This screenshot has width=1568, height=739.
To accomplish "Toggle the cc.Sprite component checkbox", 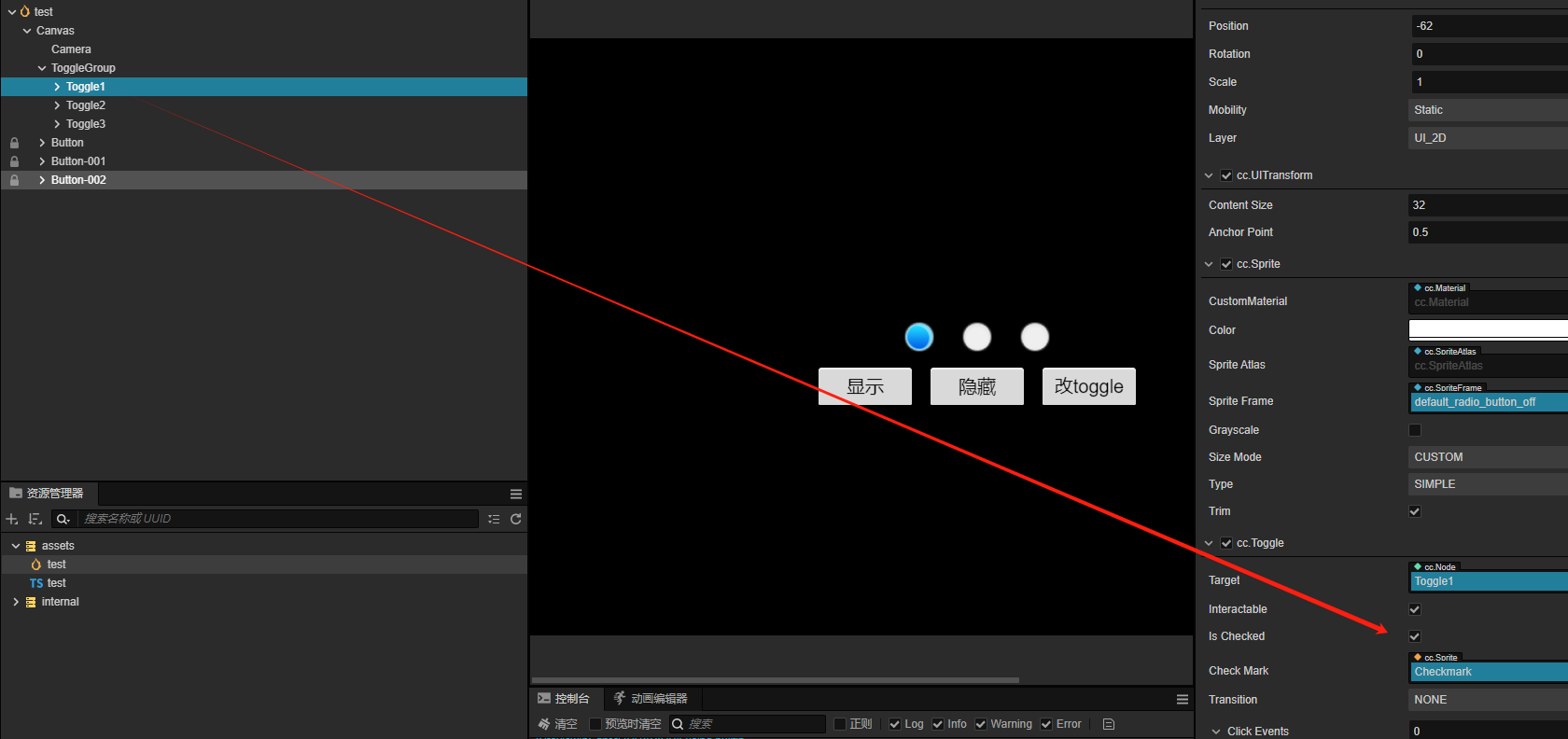I will point(1226,264).
